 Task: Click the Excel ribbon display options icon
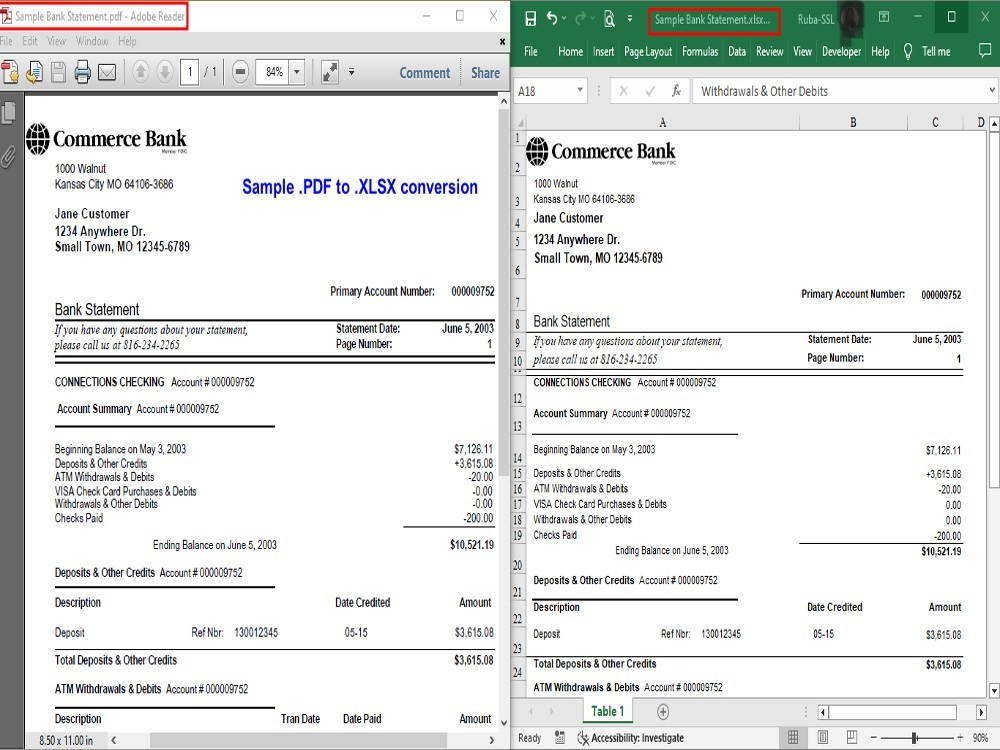coord(884,17)
